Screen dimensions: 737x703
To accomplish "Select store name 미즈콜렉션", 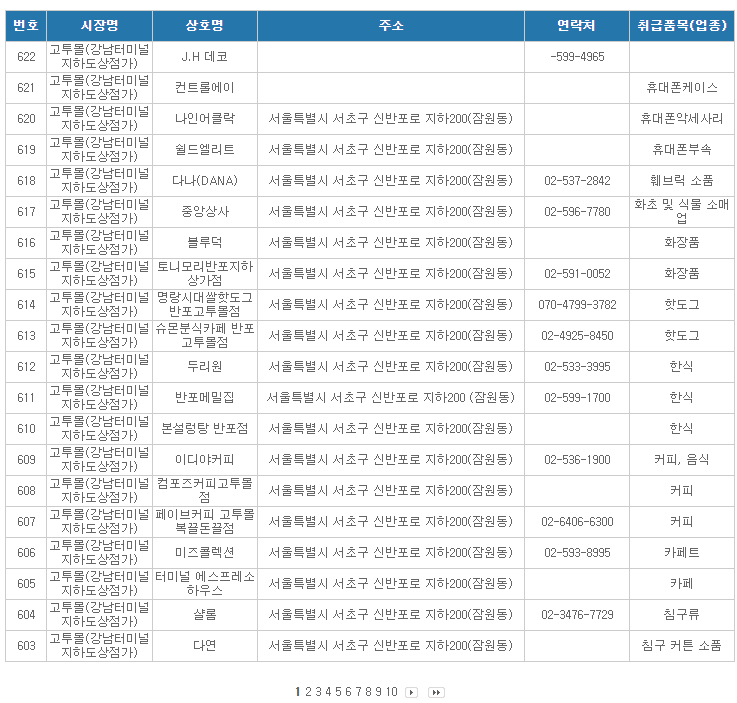I will point(204,553).
